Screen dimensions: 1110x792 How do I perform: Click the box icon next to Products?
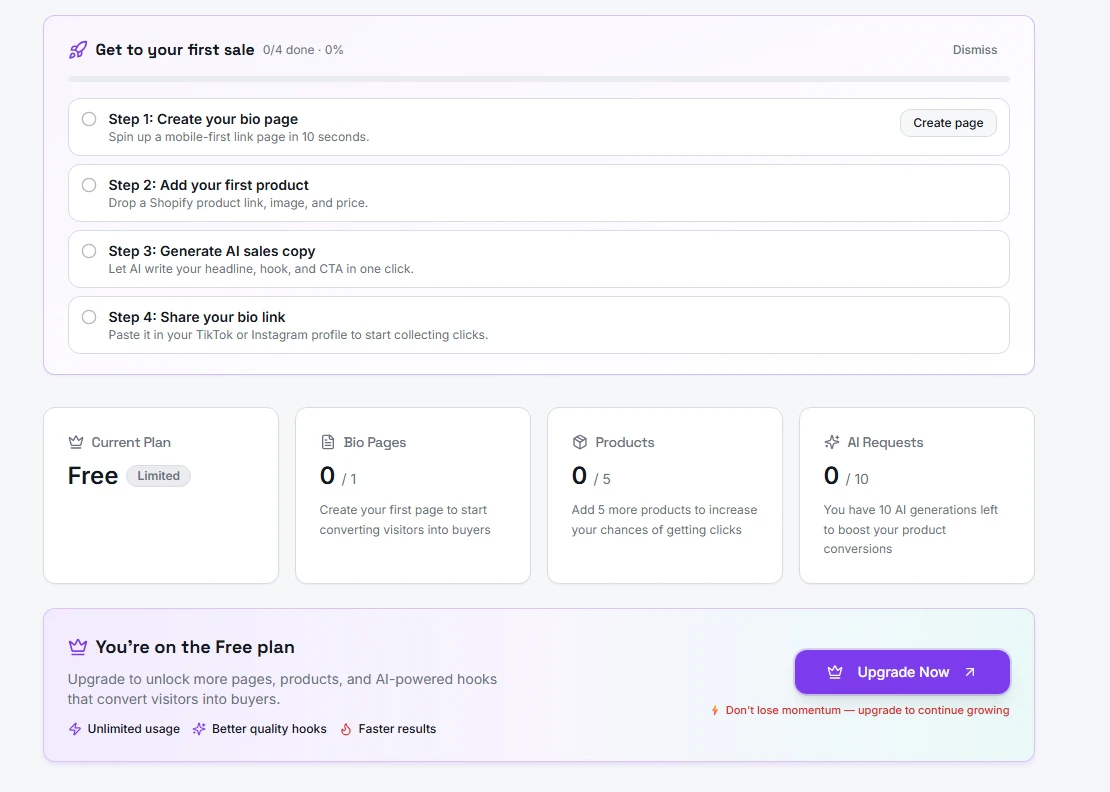(580, 442)
